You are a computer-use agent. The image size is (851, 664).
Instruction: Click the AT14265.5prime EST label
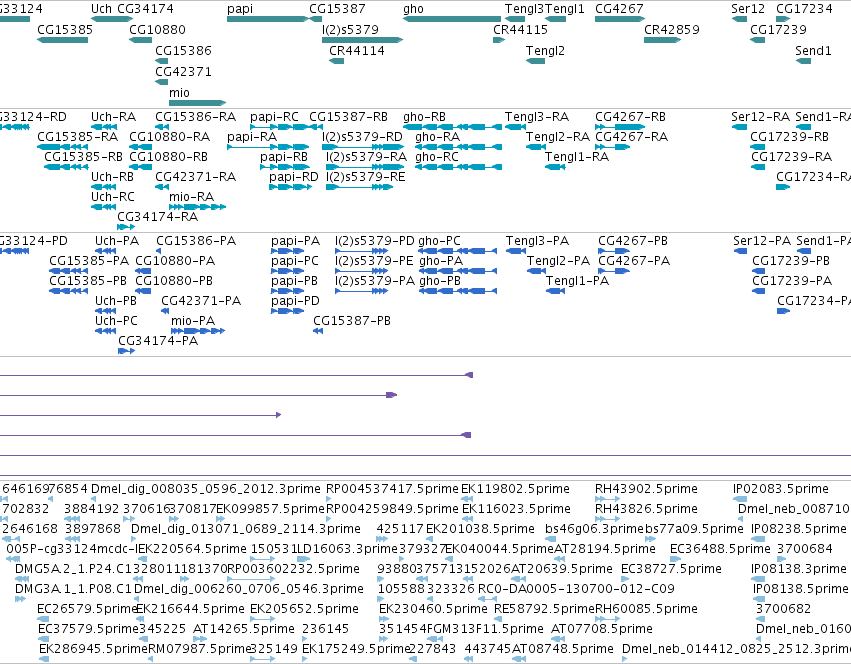[x=244, y=629]
